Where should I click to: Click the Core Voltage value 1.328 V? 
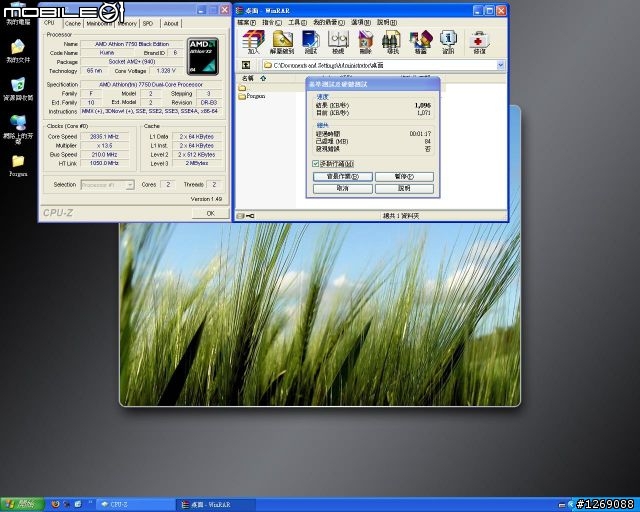pyautogui.click(x=167, y=71)
